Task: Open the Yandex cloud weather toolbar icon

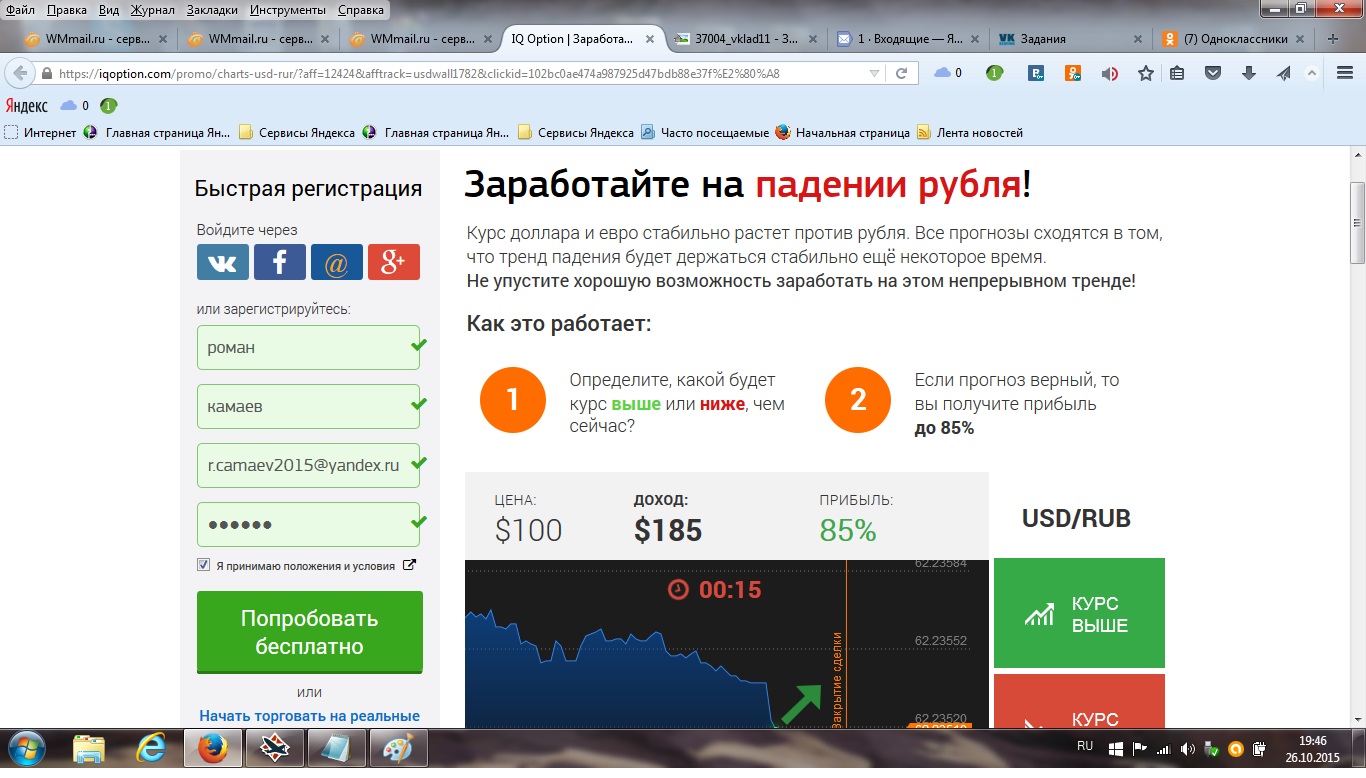Action: coord(947,73)
